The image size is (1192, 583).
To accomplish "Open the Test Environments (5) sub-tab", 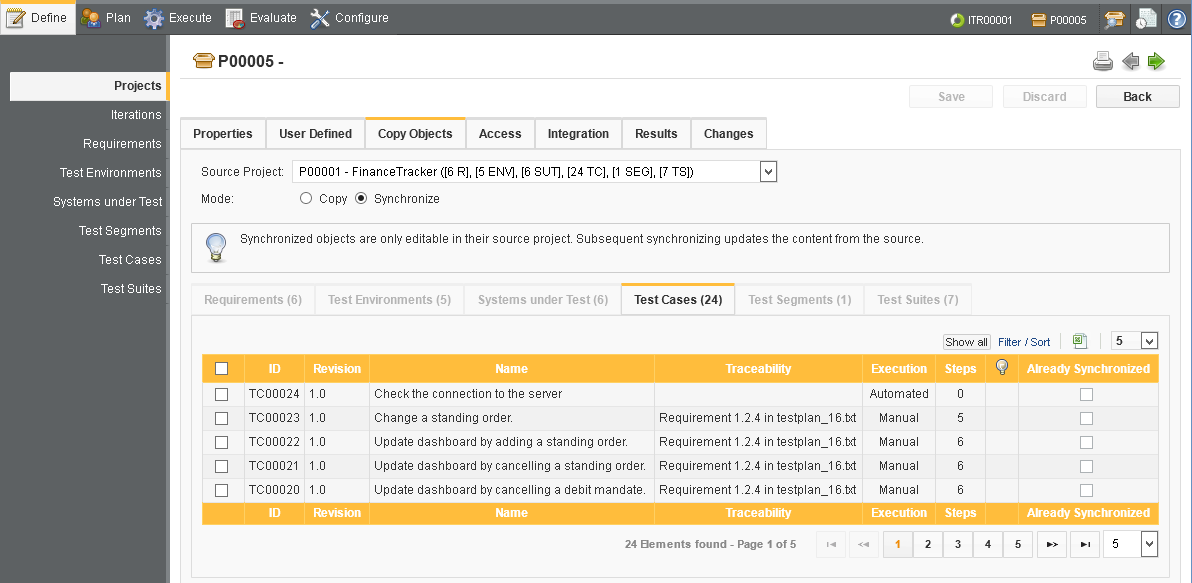I will click(x=389, y=299).
